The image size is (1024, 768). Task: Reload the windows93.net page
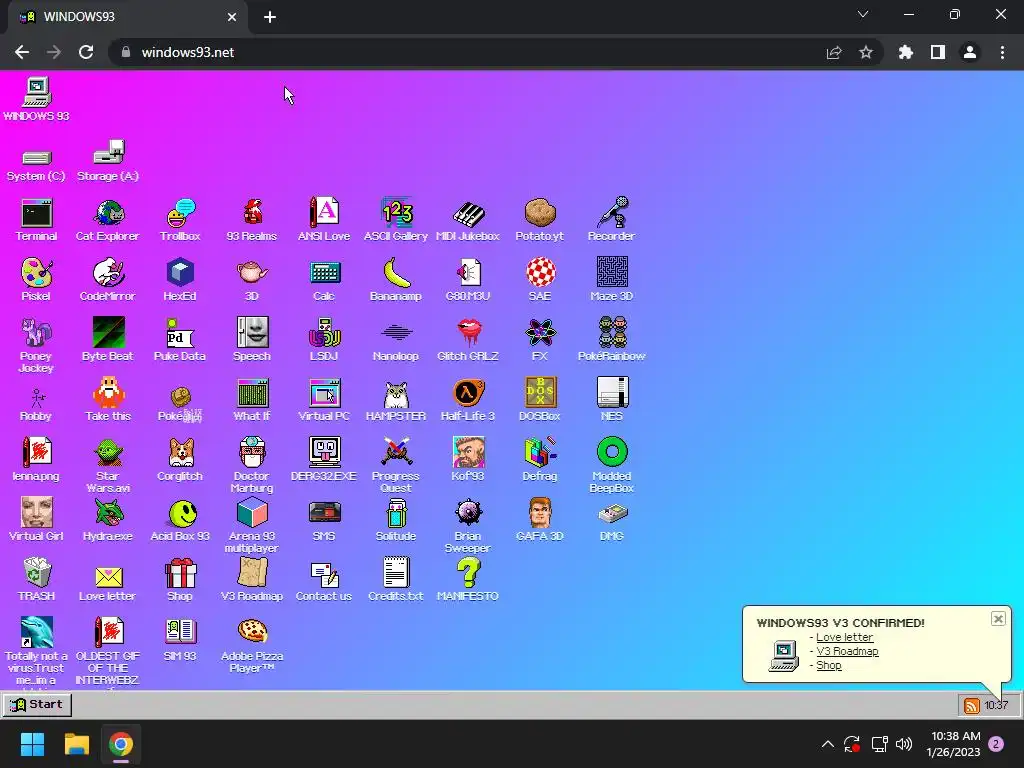pyautogui.click(x=86, y=52)
